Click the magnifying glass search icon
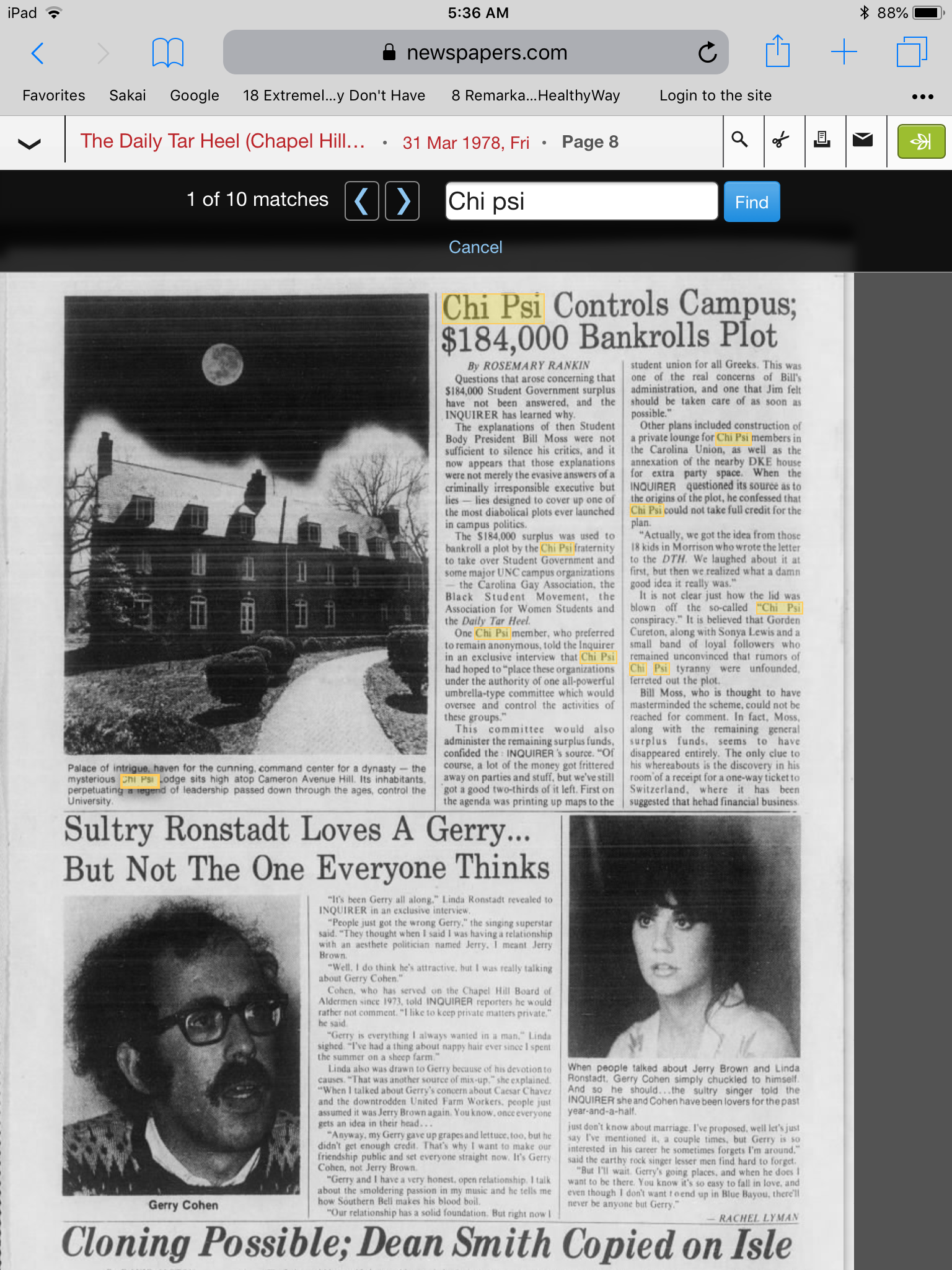The width and height of the screenshot is (952, 1270). tap(739, 140)
